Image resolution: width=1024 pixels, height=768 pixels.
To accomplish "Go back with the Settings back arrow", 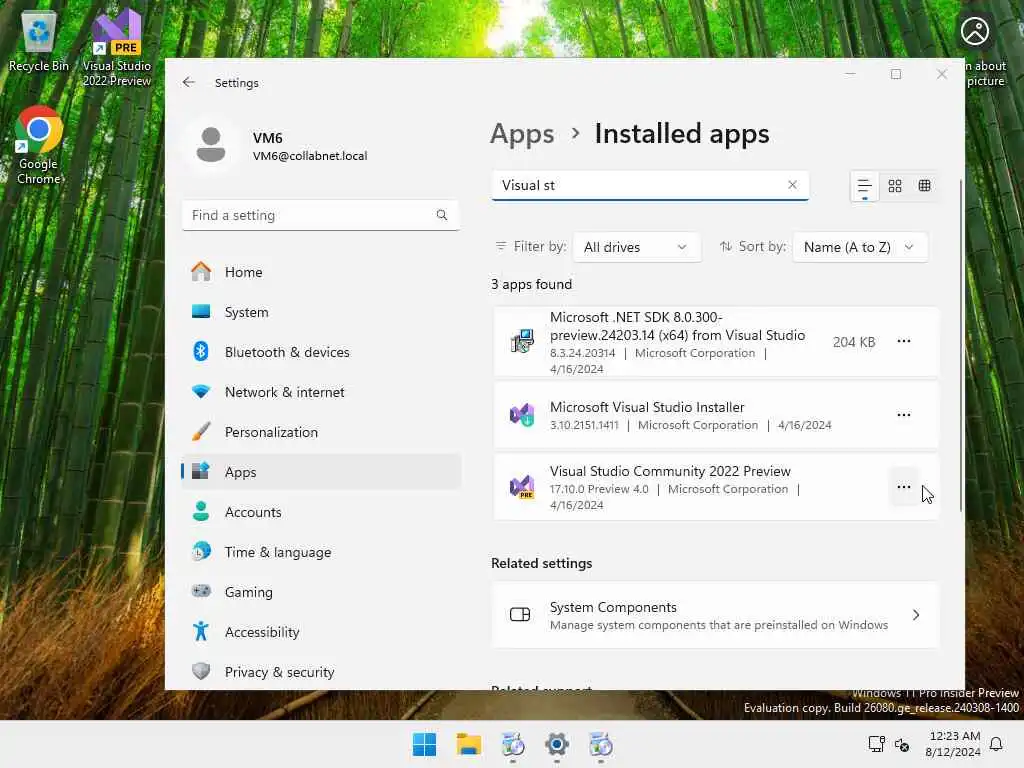I will point(189,82).
